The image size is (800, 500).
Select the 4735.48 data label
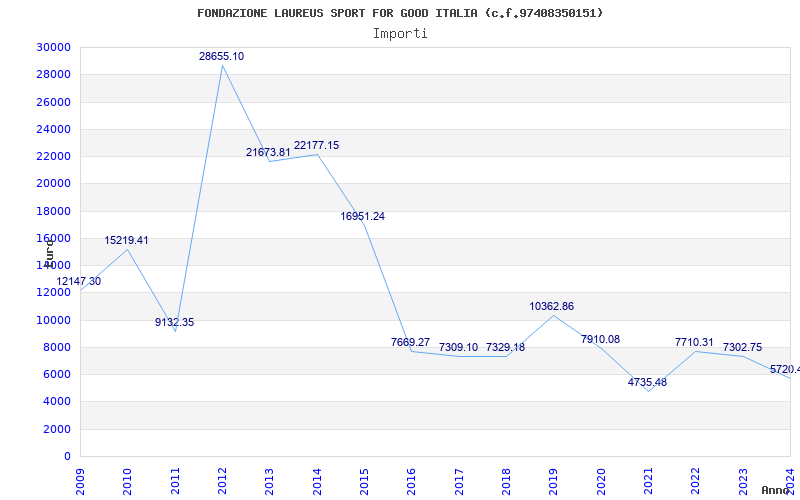[x=647, y=382]
